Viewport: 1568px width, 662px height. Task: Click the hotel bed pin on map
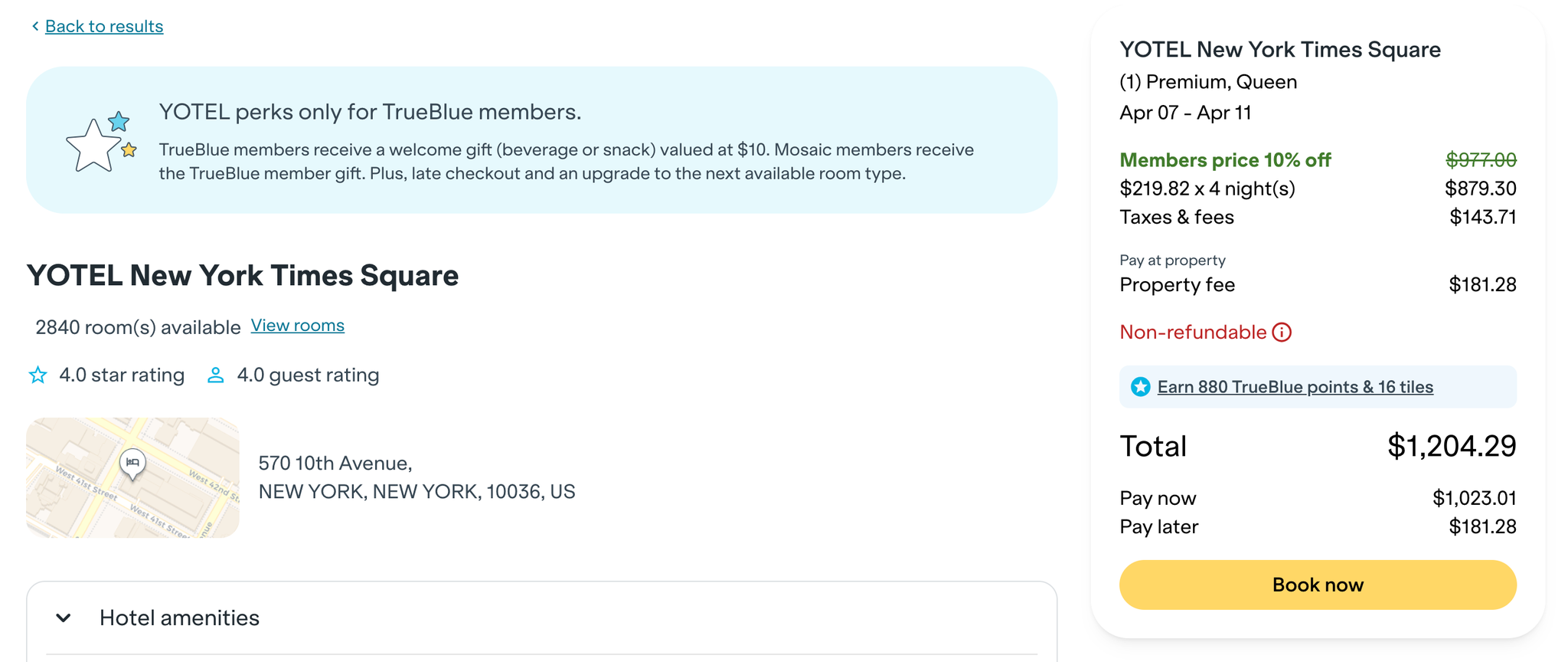tap(132, 462)
